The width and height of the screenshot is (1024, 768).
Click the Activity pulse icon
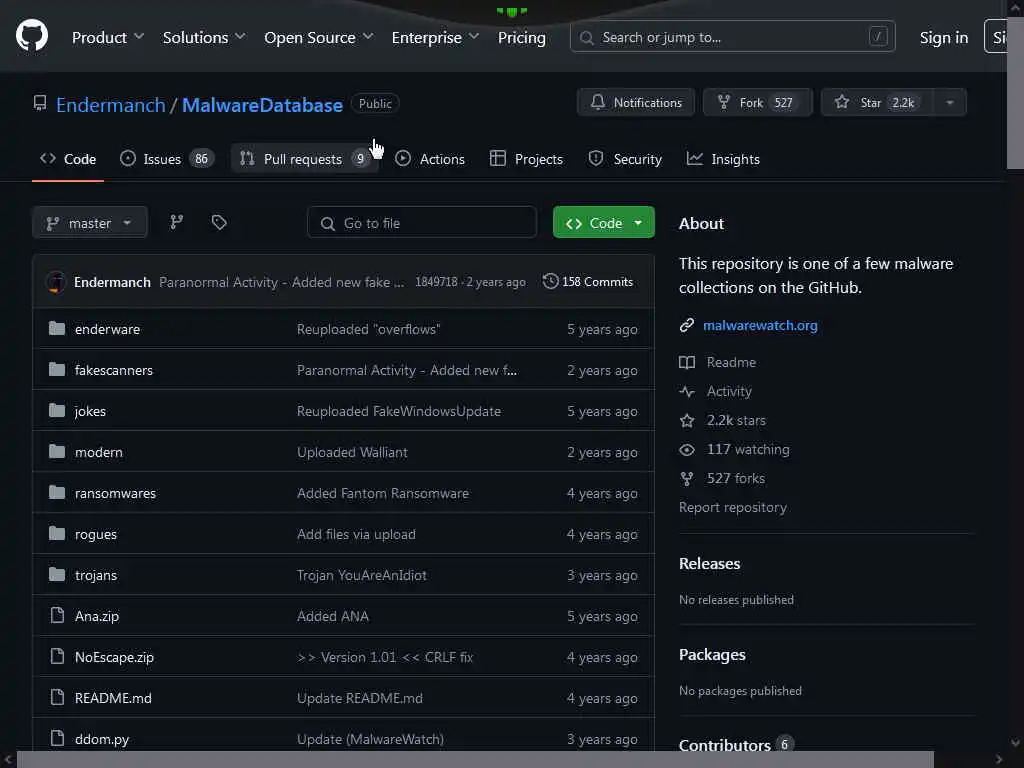click(x=687, y=391)
